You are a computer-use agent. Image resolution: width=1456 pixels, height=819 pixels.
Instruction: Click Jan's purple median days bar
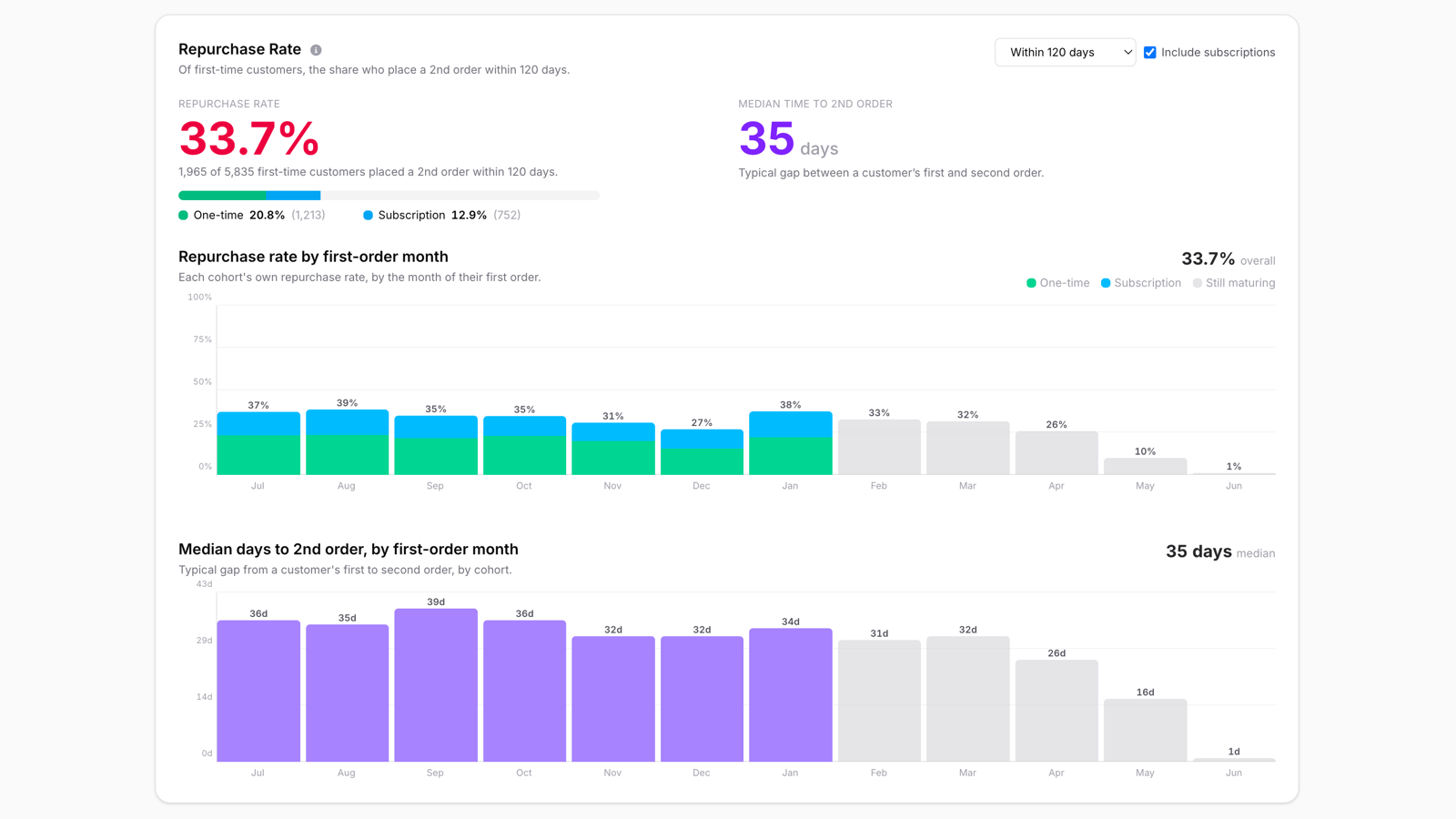click(x=791, y=695)
